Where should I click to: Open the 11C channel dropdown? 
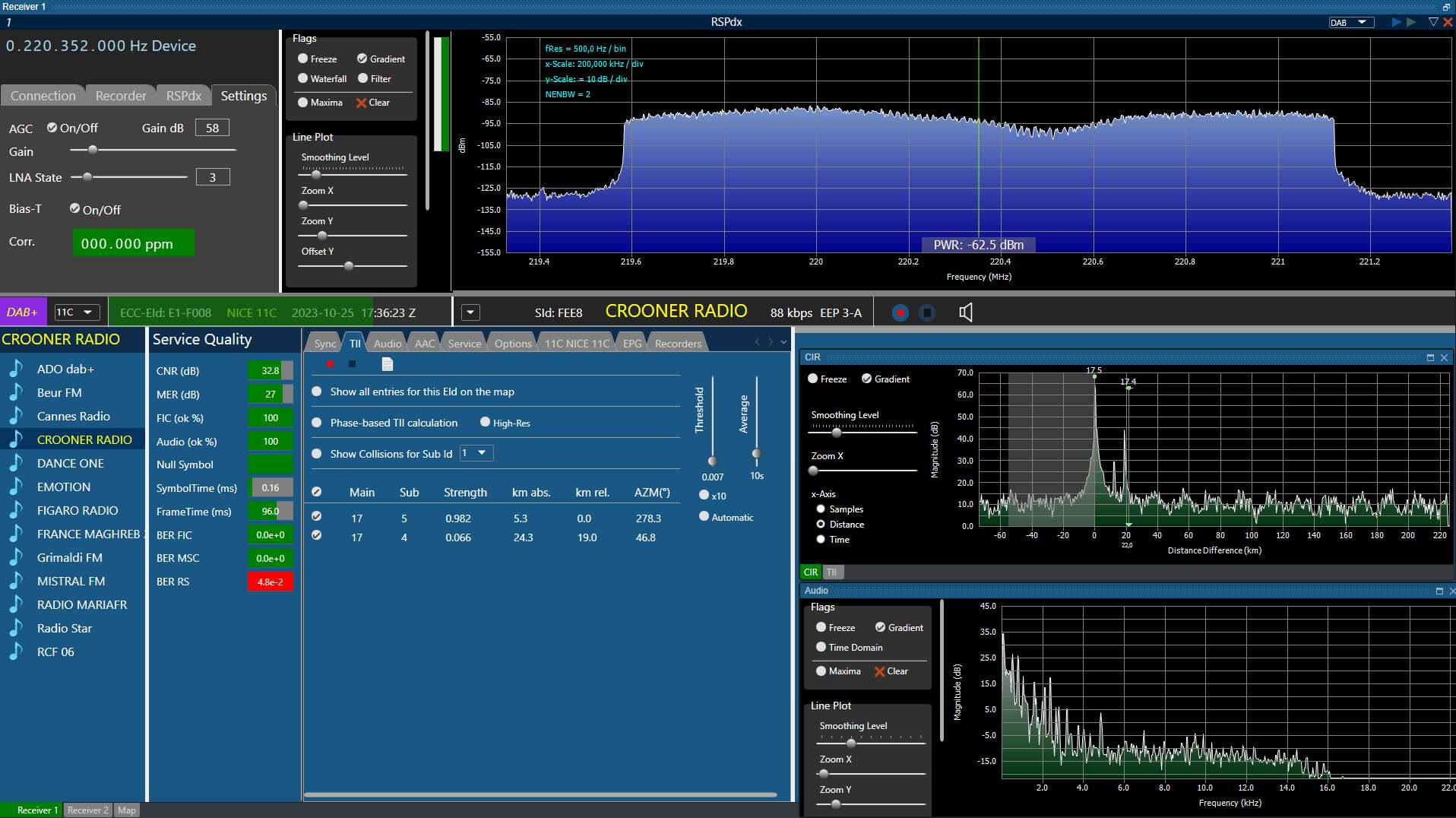(x=78, y=312)
